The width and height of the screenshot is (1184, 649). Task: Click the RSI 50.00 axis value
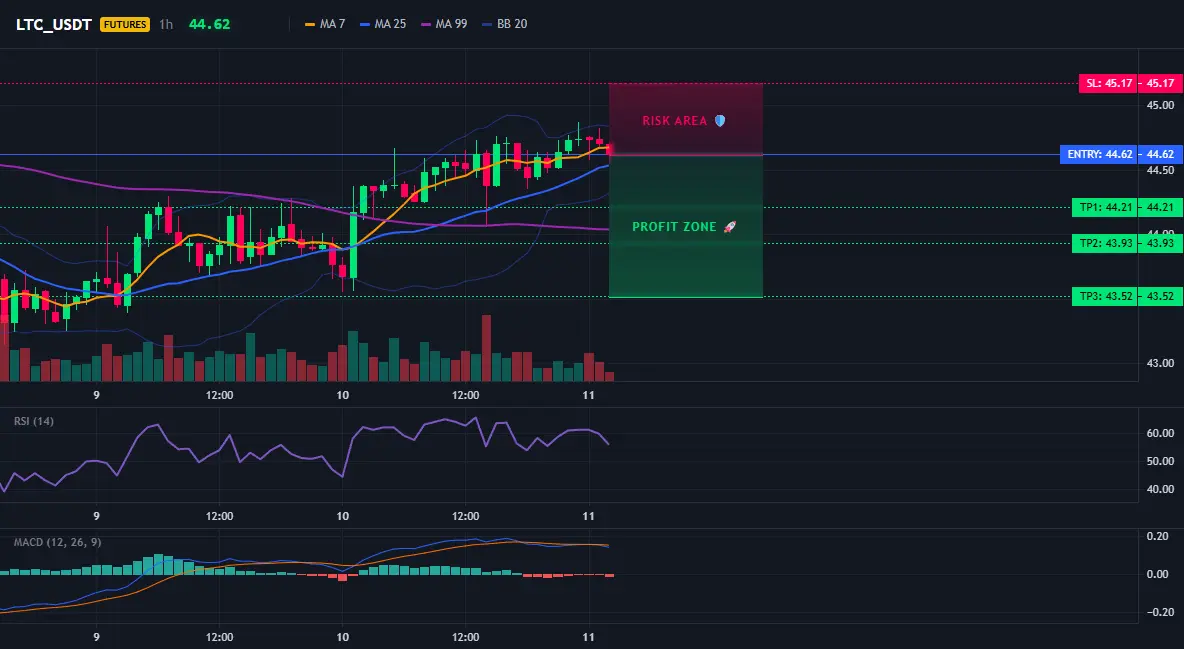pyautogui.click(x=1160, y=461)
